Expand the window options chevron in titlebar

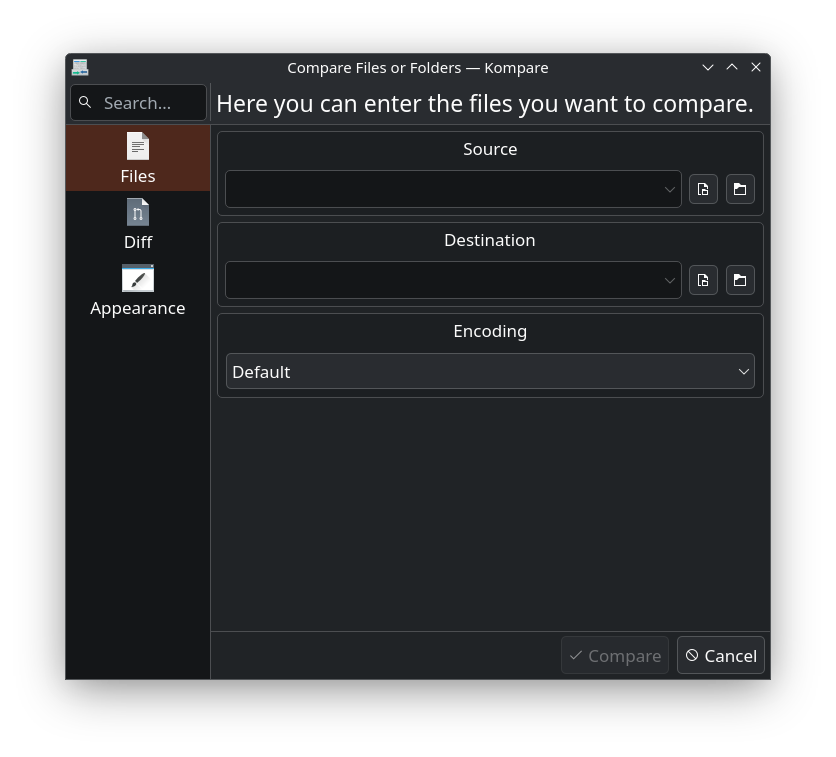[708, 67]
